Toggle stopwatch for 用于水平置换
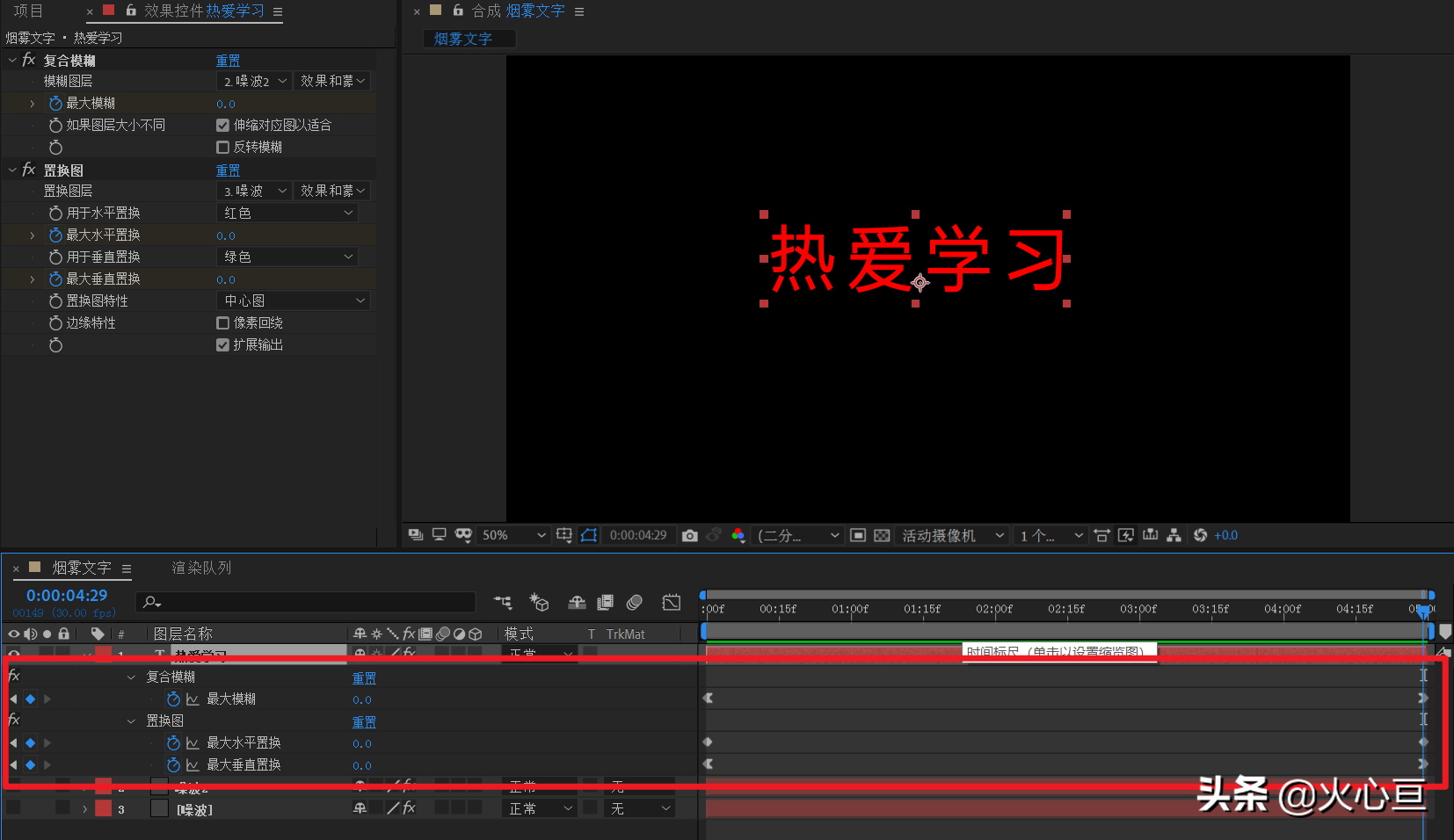Image resolution: width=1454 pixels, height=840 pixels. pyautogui.click(x=56, y=213)
